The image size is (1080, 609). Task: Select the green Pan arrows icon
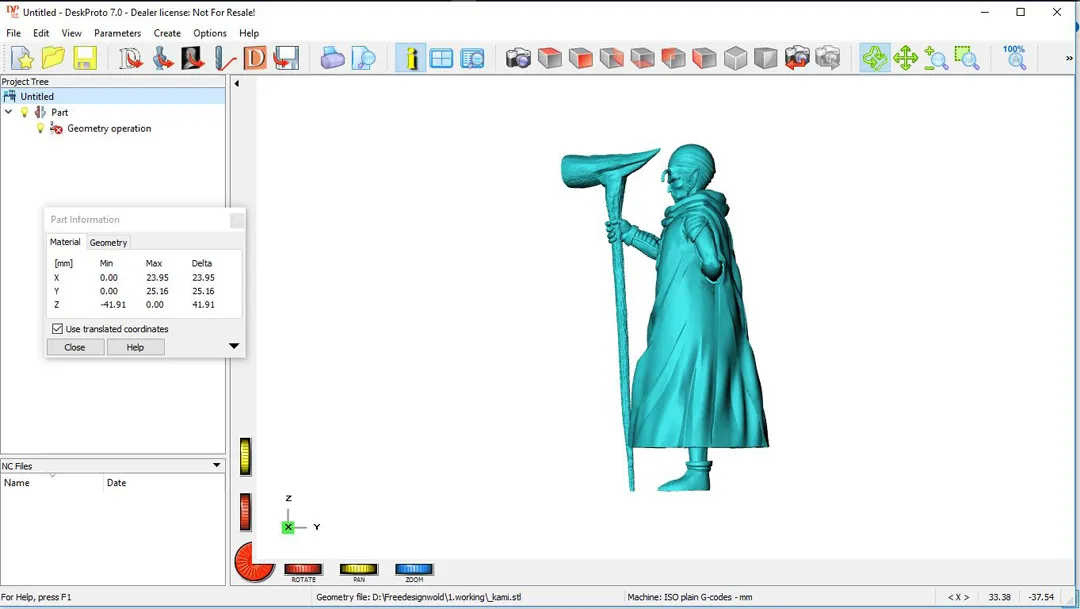pos(905,58)
